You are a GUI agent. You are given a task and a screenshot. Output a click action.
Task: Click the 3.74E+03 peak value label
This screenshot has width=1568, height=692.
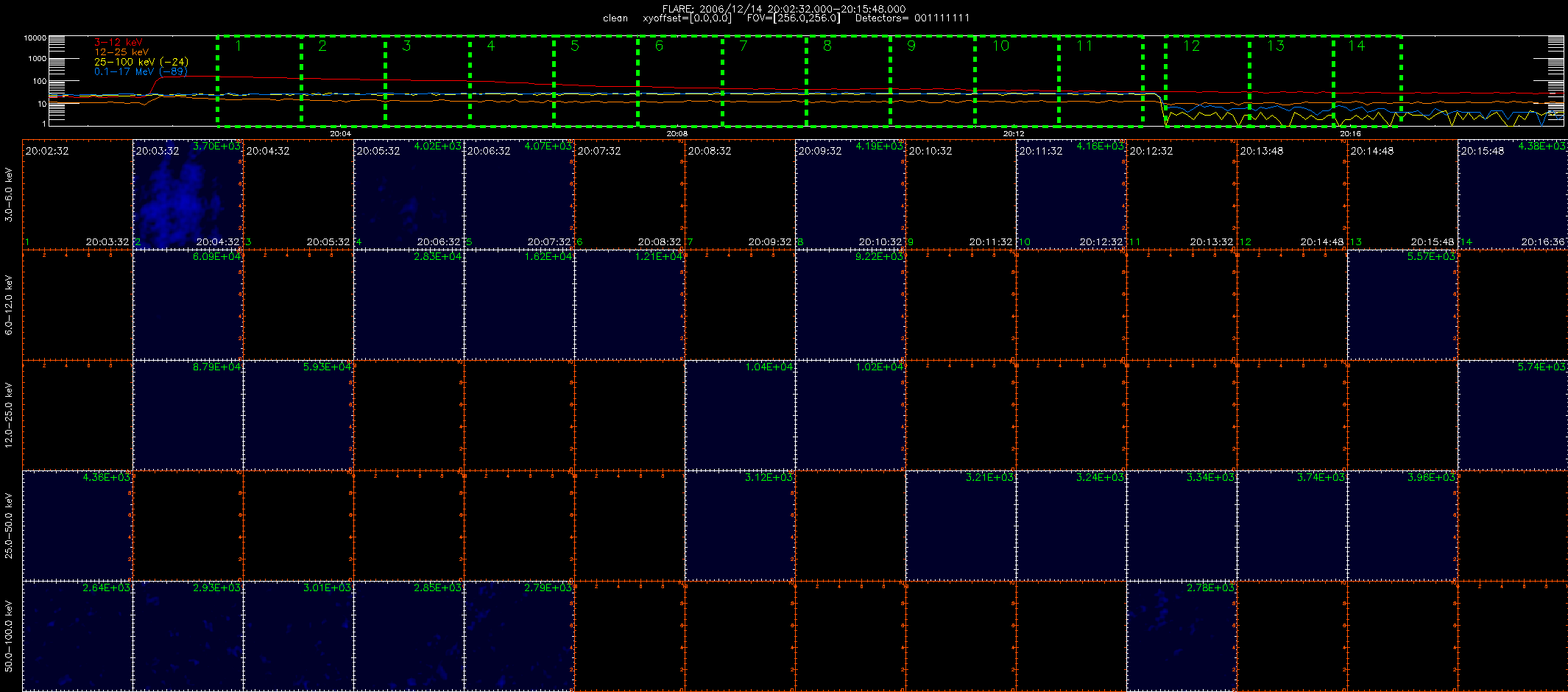point(1321,478)
